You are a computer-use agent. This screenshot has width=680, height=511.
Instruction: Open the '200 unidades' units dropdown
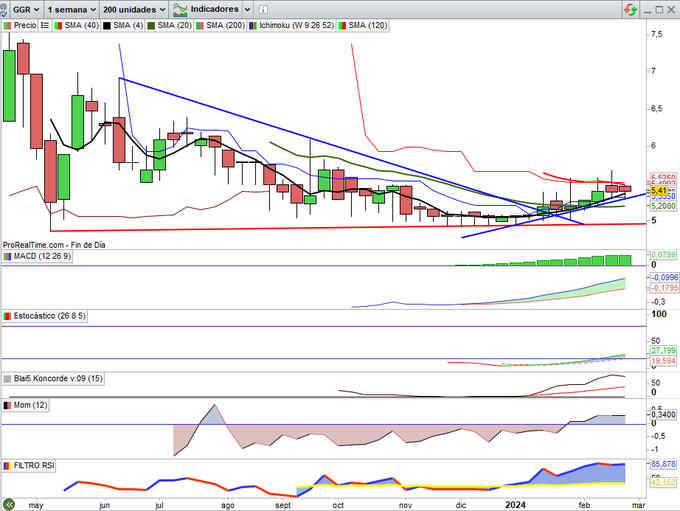(x=133, y=8)
